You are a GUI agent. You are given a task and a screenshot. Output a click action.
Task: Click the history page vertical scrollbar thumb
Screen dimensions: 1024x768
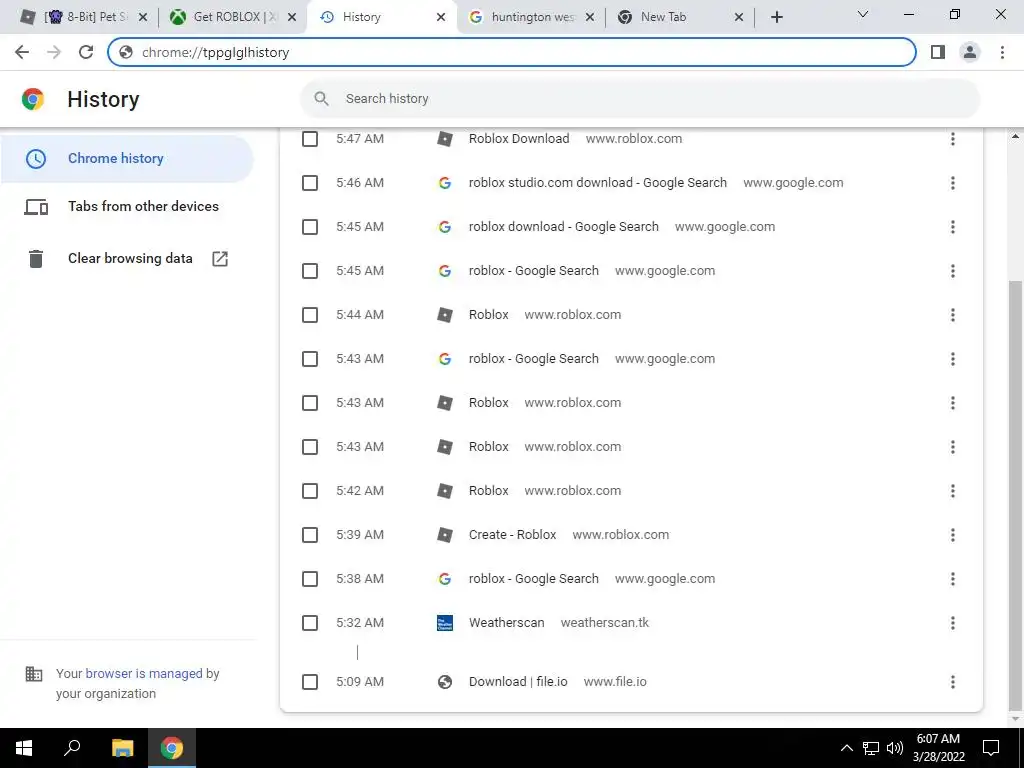pyautogui.click(x=1016, y=494)
